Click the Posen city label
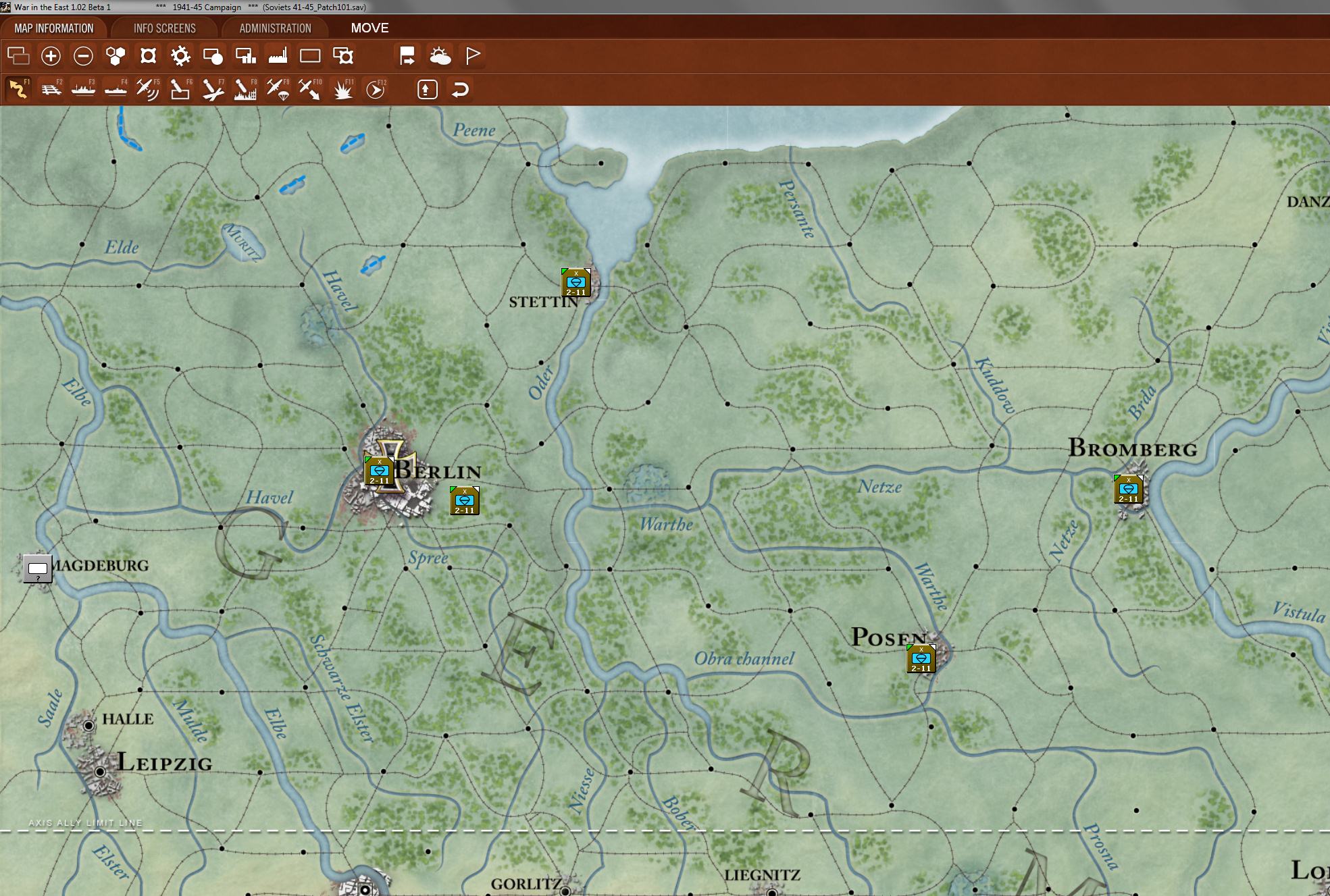This screenshot has width=1330, height=896. point(889,637)
